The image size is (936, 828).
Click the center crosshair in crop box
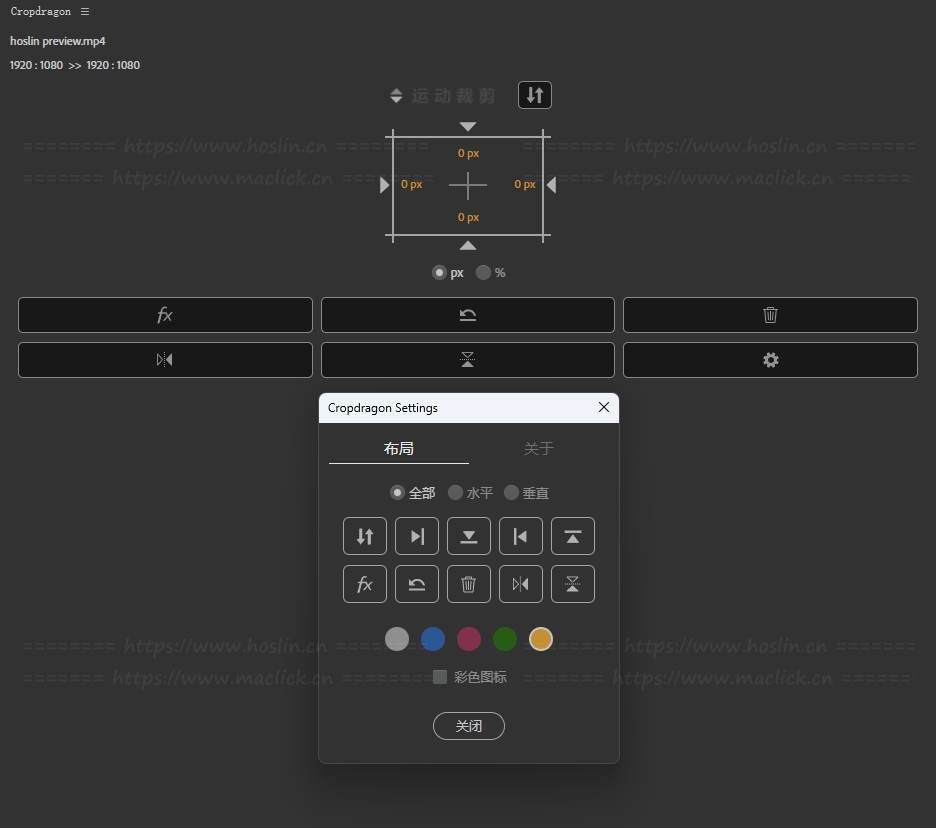468,186
